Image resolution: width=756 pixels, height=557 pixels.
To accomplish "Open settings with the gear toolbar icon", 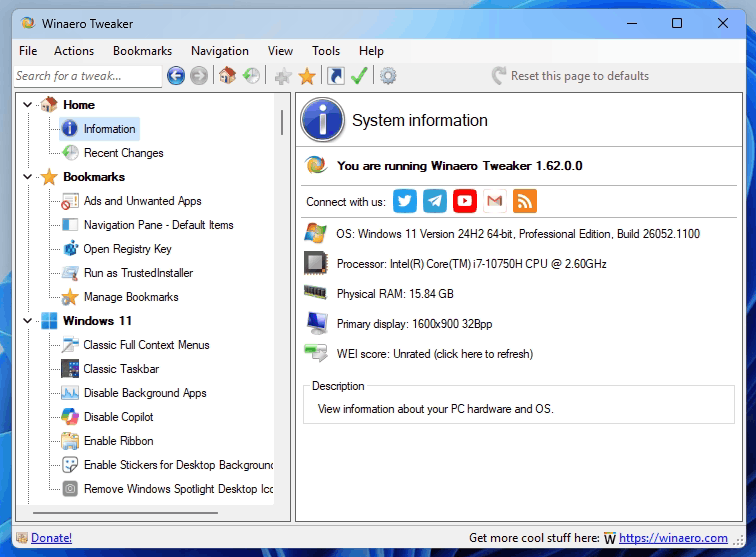I will click(388, 76).
